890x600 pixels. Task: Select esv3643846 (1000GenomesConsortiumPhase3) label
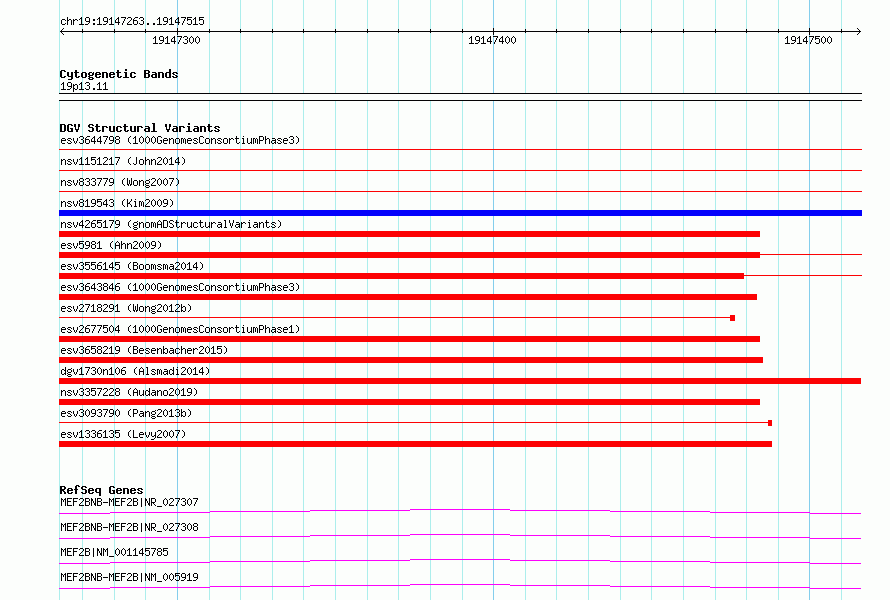coord(180,287)
